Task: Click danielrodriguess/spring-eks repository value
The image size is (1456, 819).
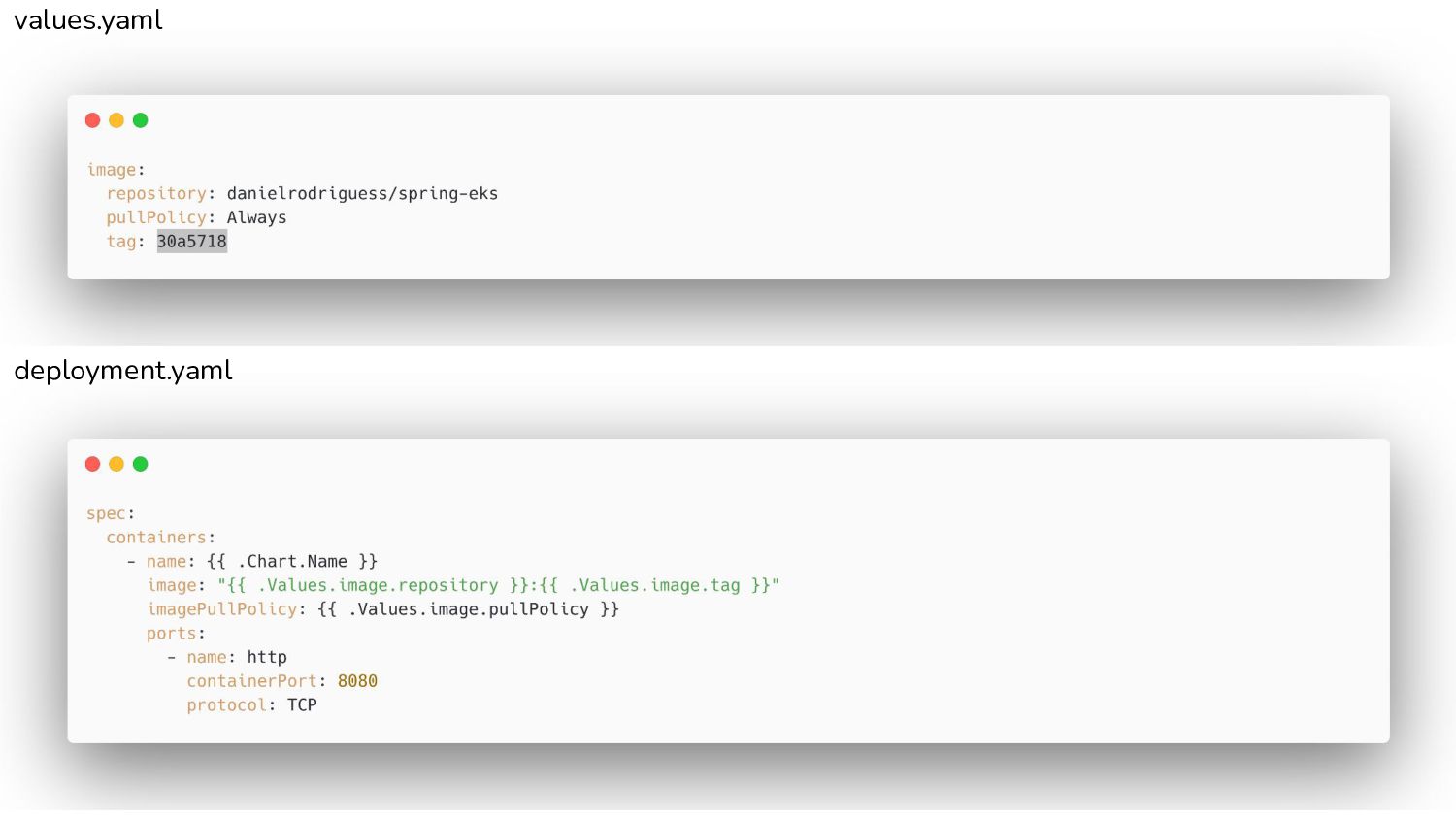Action: coord(362,194)
